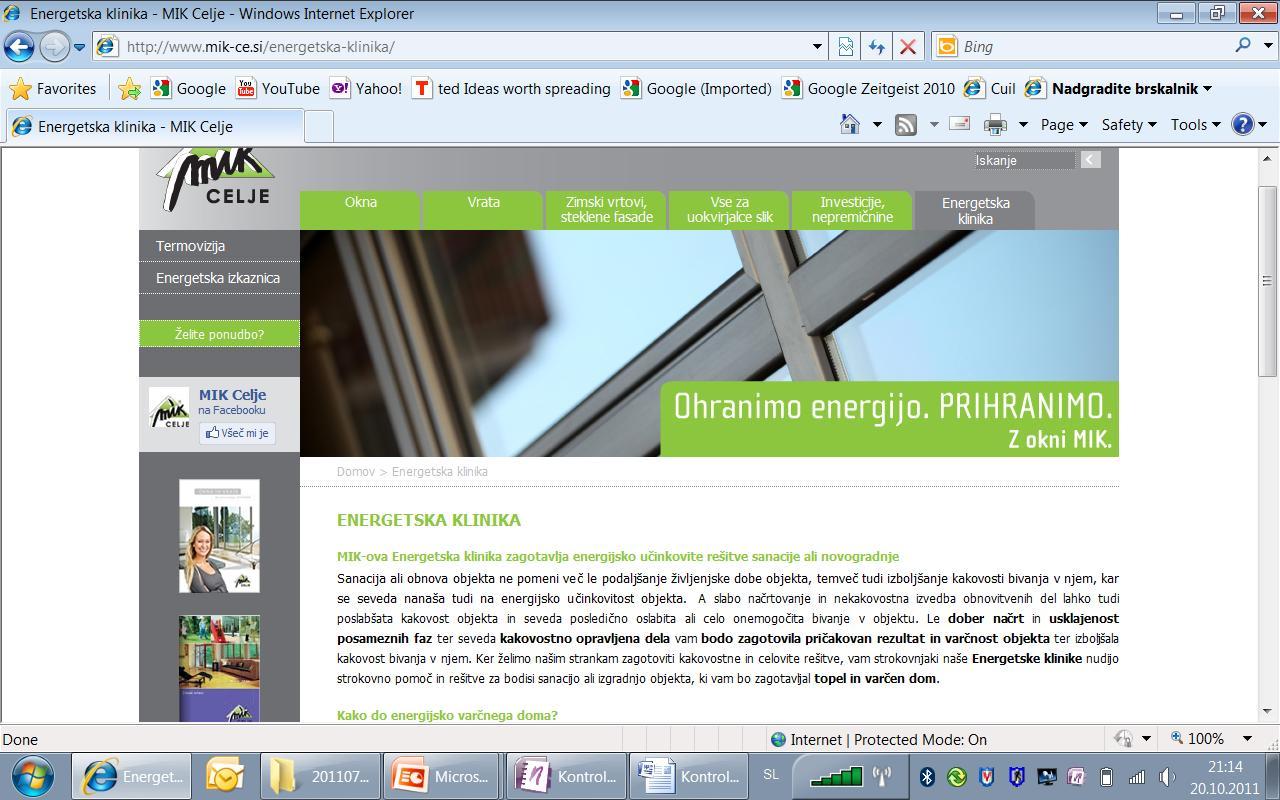Open Cuil bookmark
The width and height of the screenshot is (1280, 800).
click(x=989, y=88)
